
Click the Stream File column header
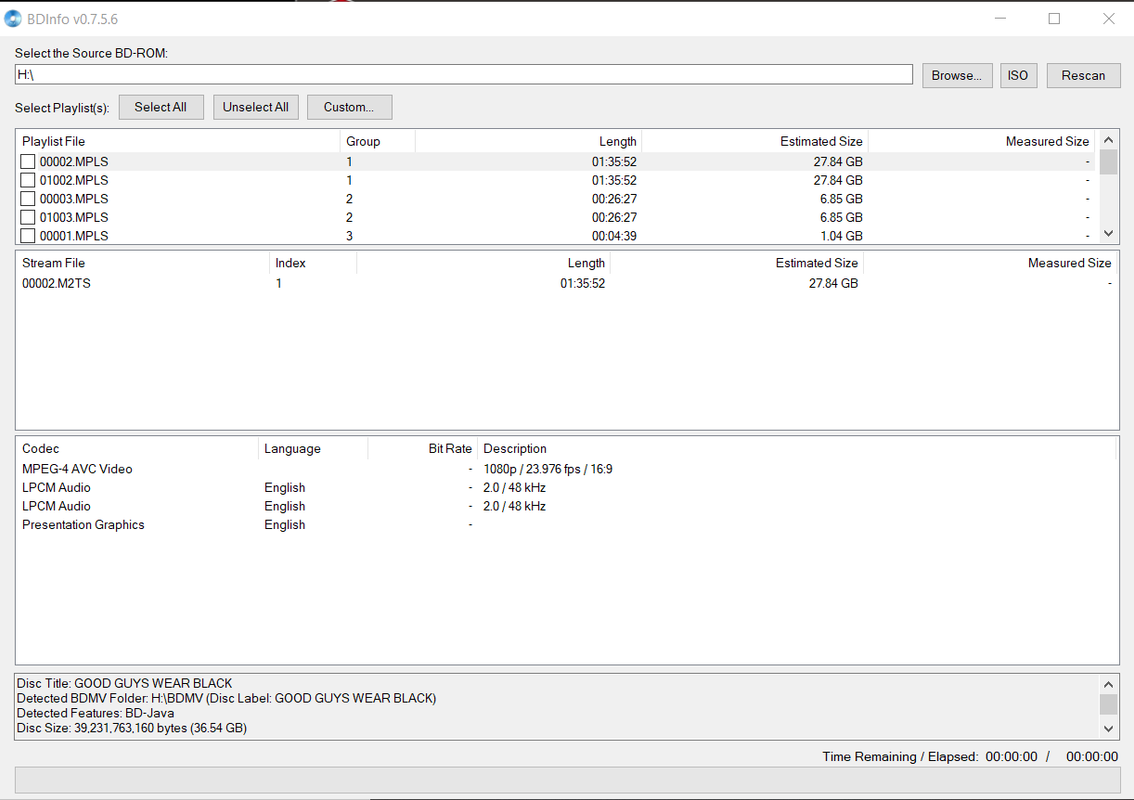point(142,263)
